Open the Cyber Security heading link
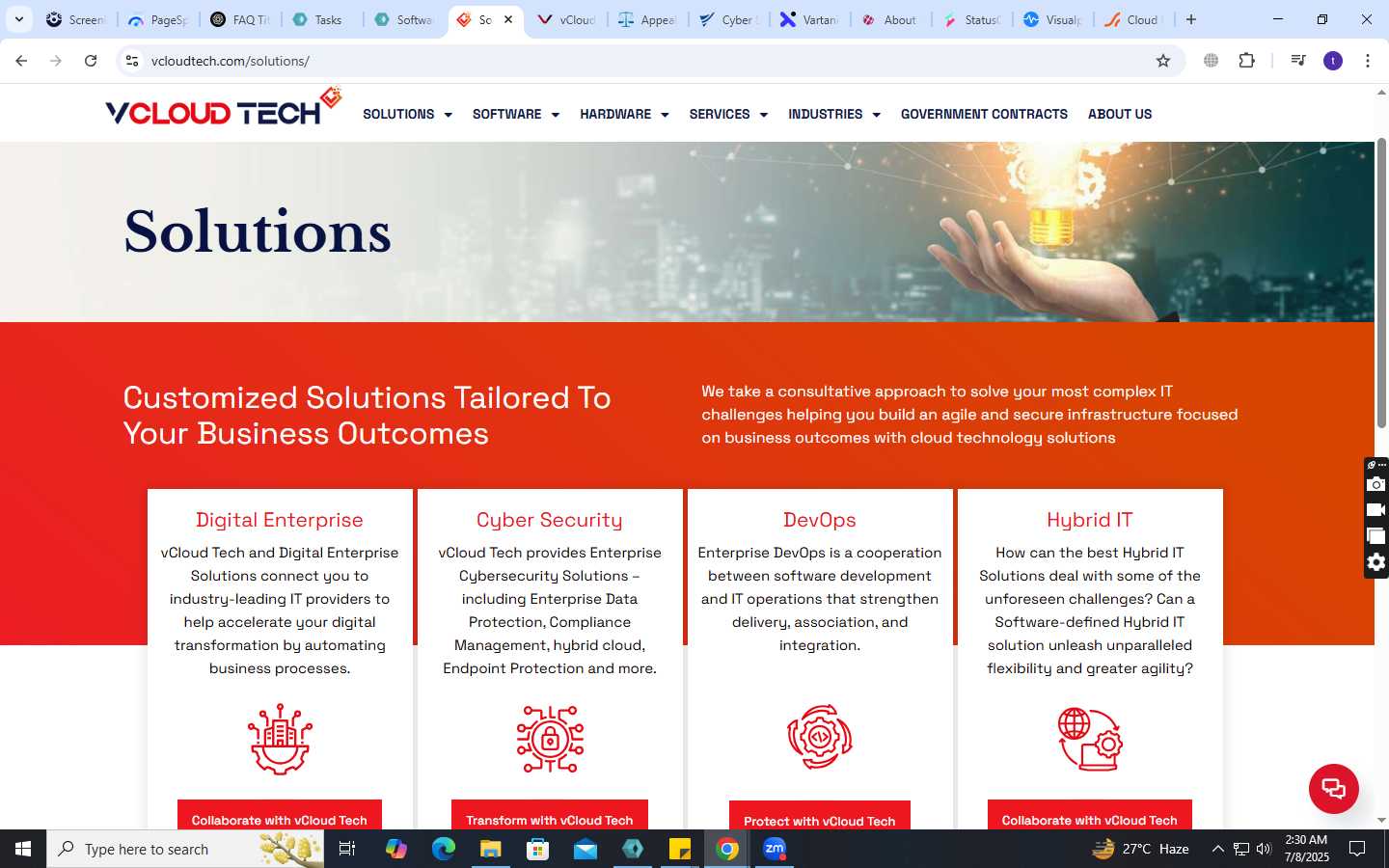Screen dimensions: 1389x868 pos(550,520)
